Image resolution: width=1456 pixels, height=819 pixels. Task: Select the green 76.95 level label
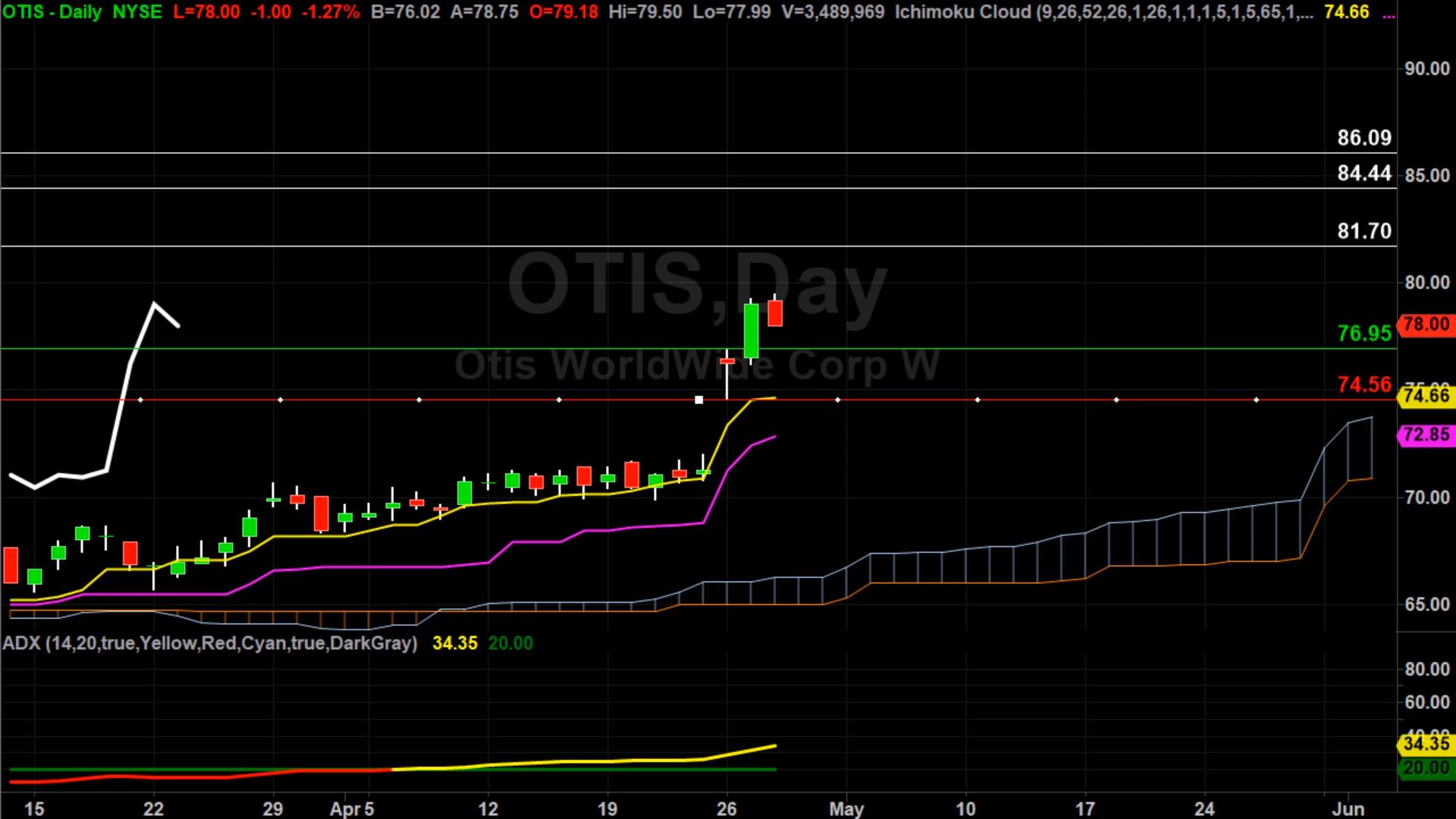tap(1364, 334)
